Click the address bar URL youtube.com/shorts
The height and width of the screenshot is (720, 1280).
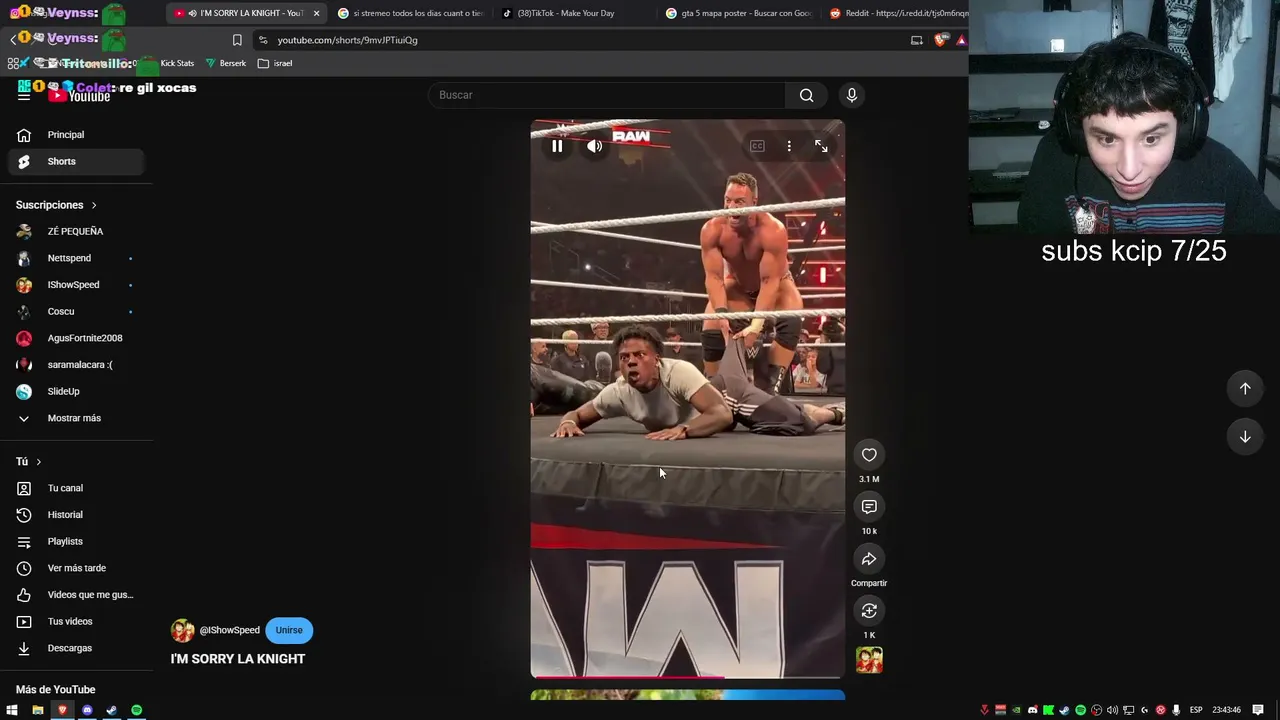[x=347, y=40]
